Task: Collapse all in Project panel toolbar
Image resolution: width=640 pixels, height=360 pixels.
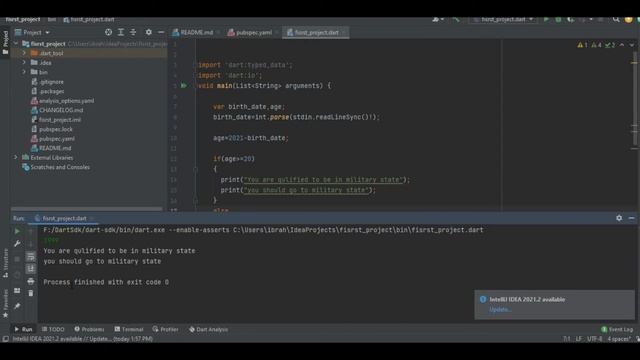Action: tap(133, 32)
